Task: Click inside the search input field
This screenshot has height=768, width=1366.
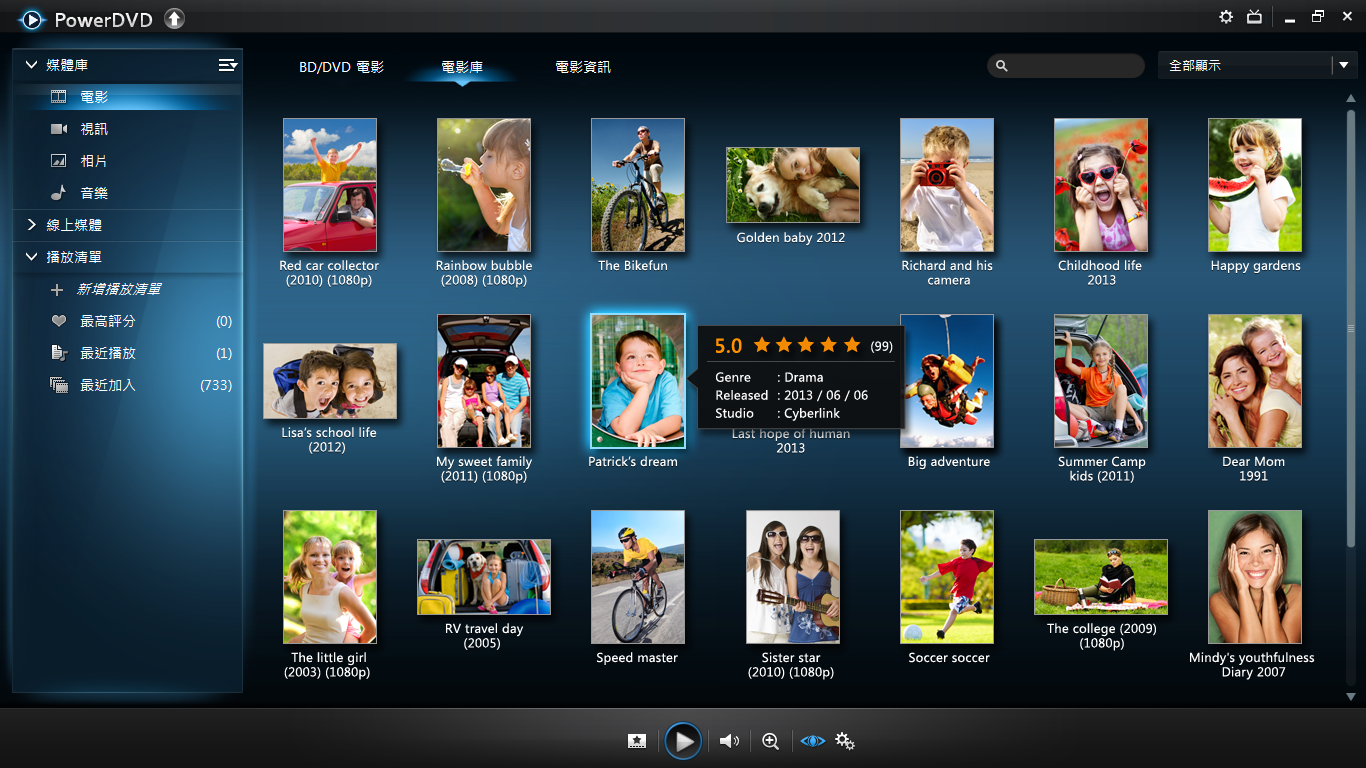Action: [1066, 66]
